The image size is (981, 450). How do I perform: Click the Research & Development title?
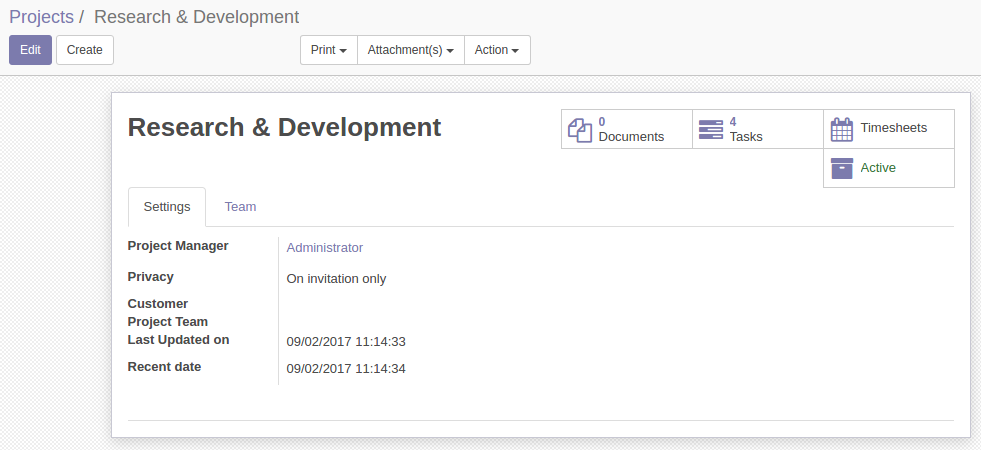point(284,127)
